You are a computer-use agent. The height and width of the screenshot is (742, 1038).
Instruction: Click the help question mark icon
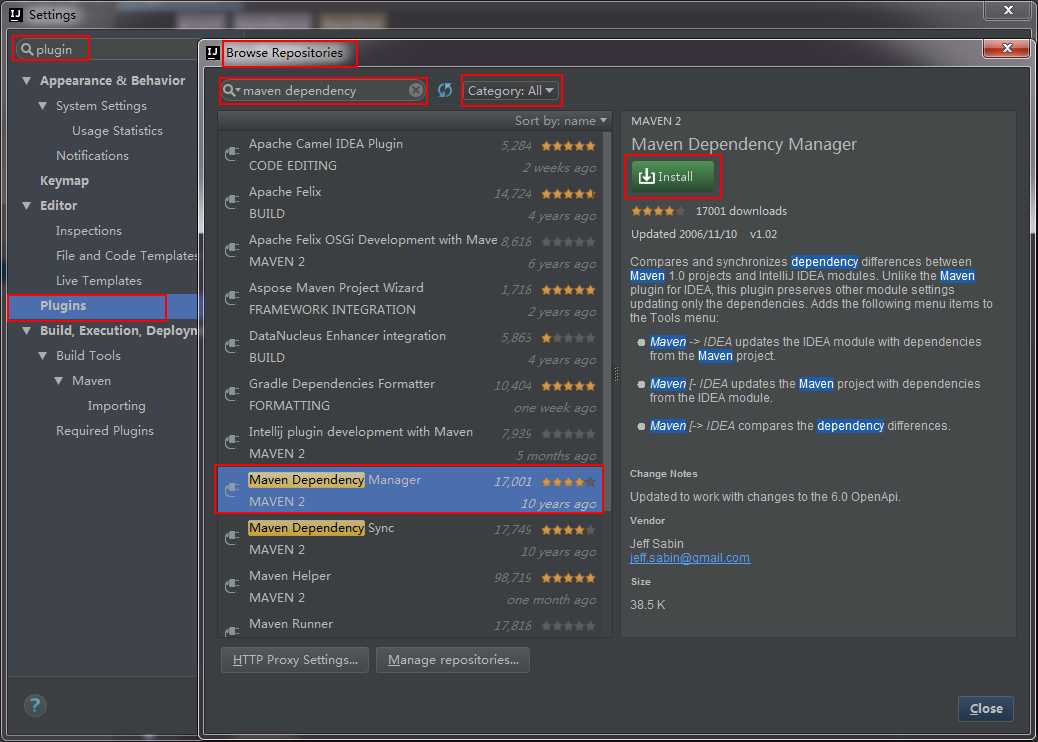click(35, 705)
